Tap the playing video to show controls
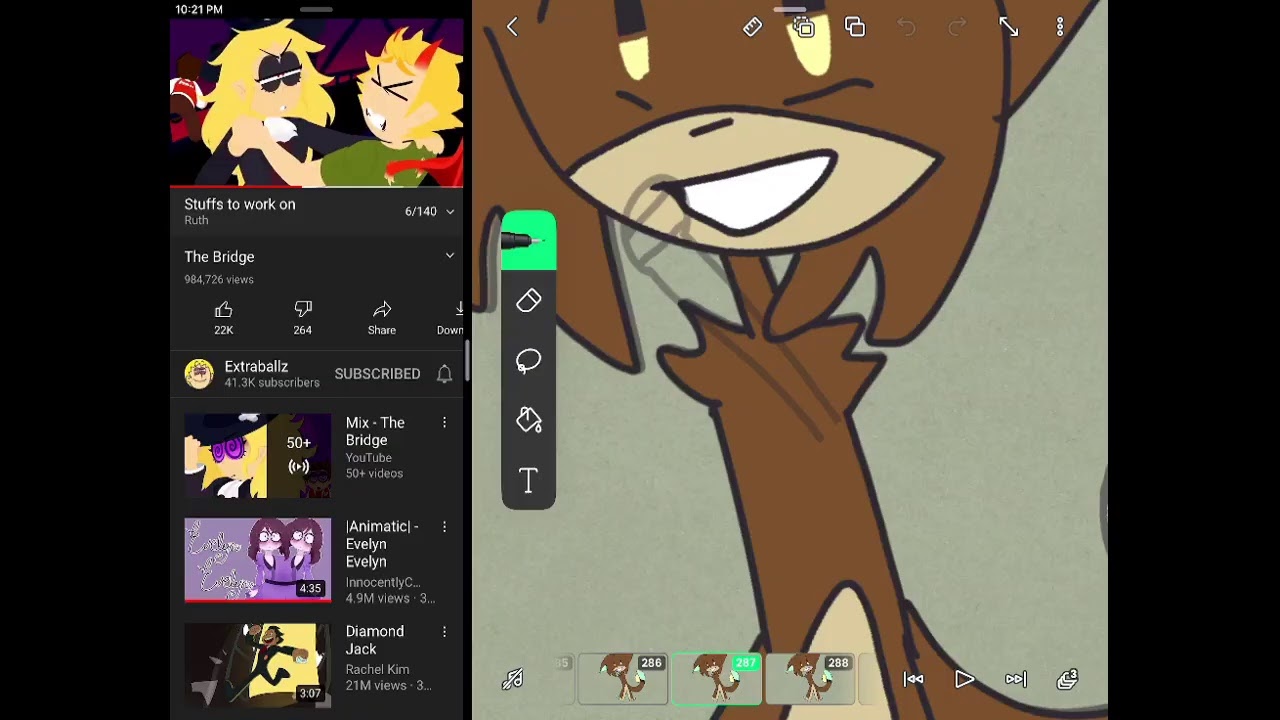 click(316, 102)
